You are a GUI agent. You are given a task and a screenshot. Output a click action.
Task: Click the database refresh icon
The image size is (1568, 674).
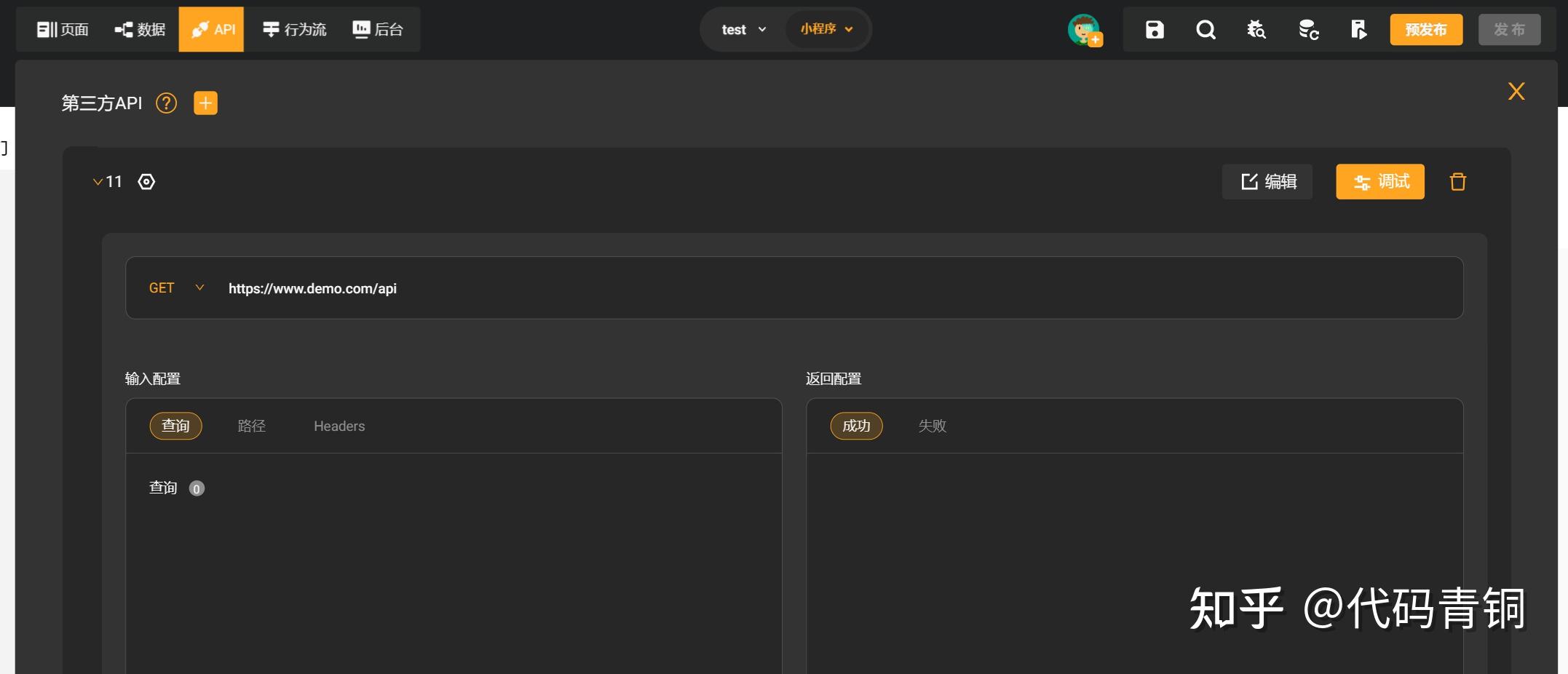[x=1308, y=30]
